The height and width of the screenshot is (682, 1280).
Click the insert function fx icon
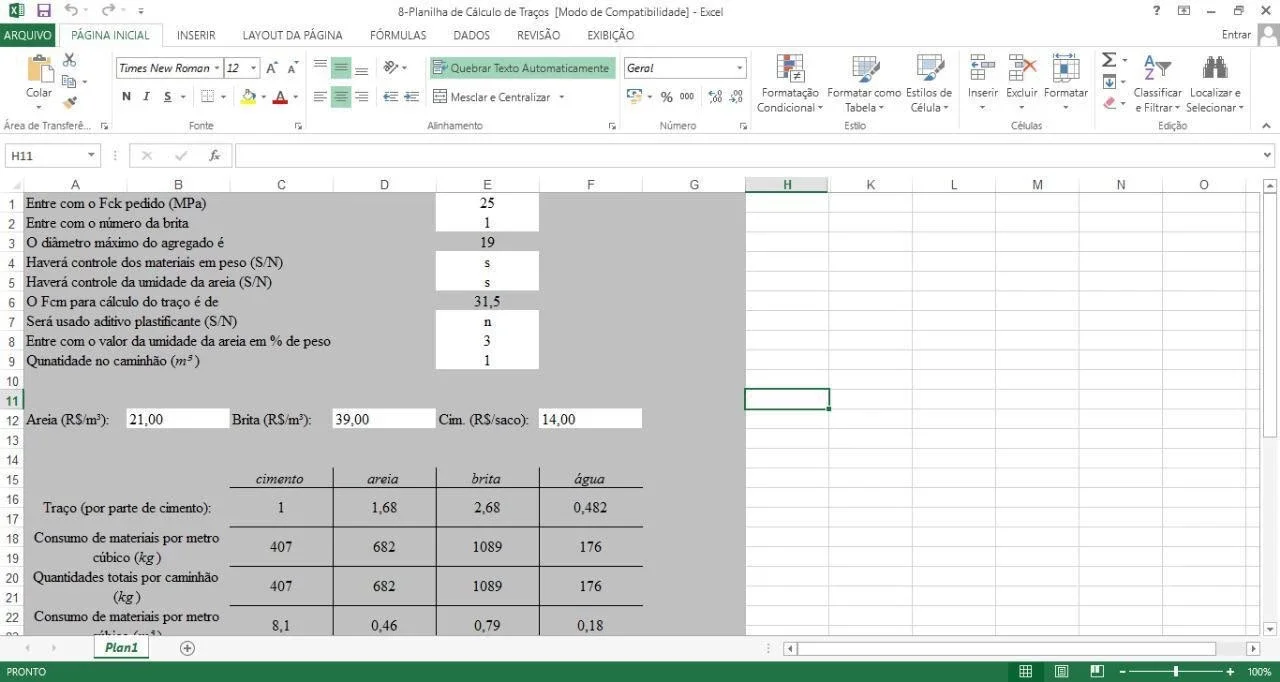click(214, 156)
